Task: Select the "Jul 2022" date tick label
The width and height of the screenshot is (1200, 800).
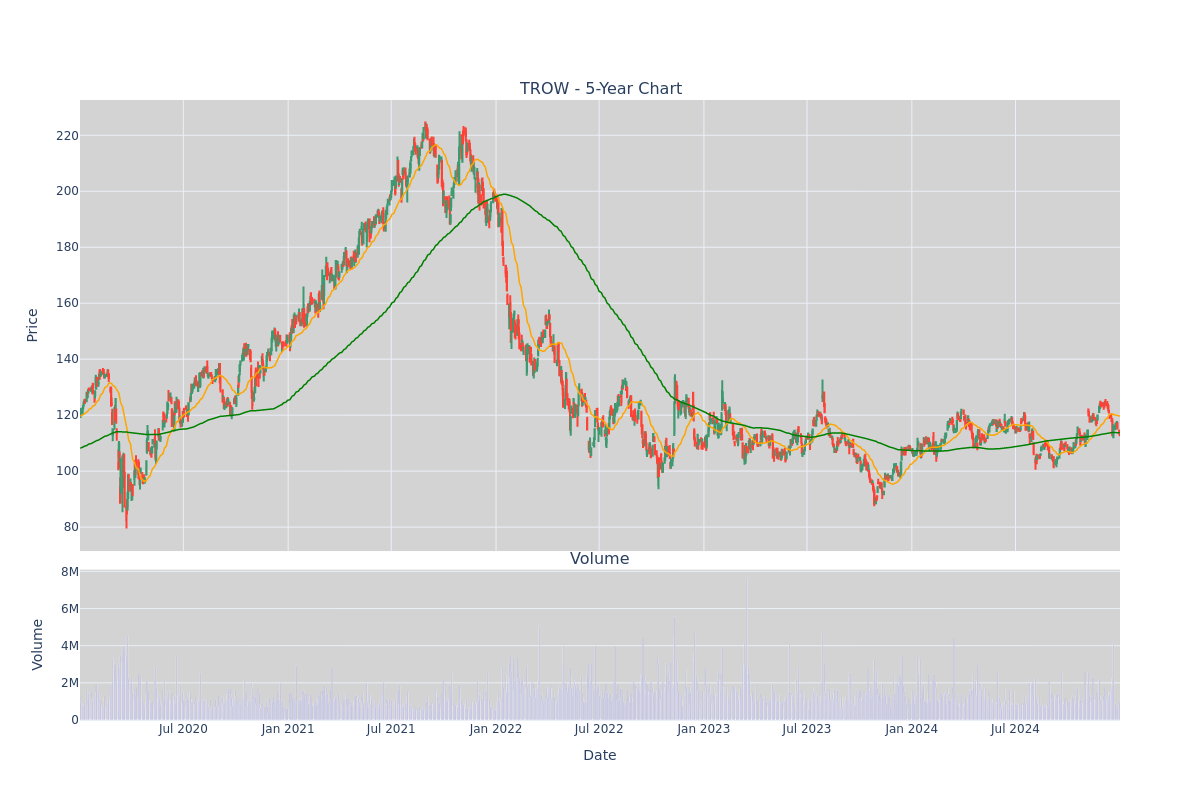Action: pos(599,729)
